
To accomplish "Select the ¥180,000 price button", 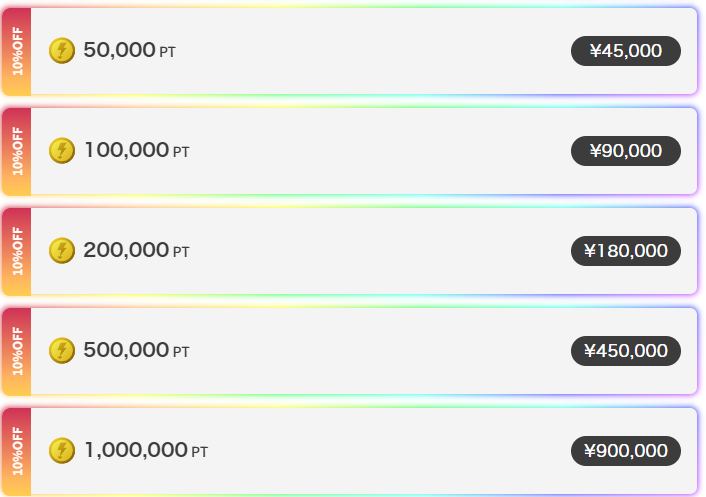I will click(626, 251).
